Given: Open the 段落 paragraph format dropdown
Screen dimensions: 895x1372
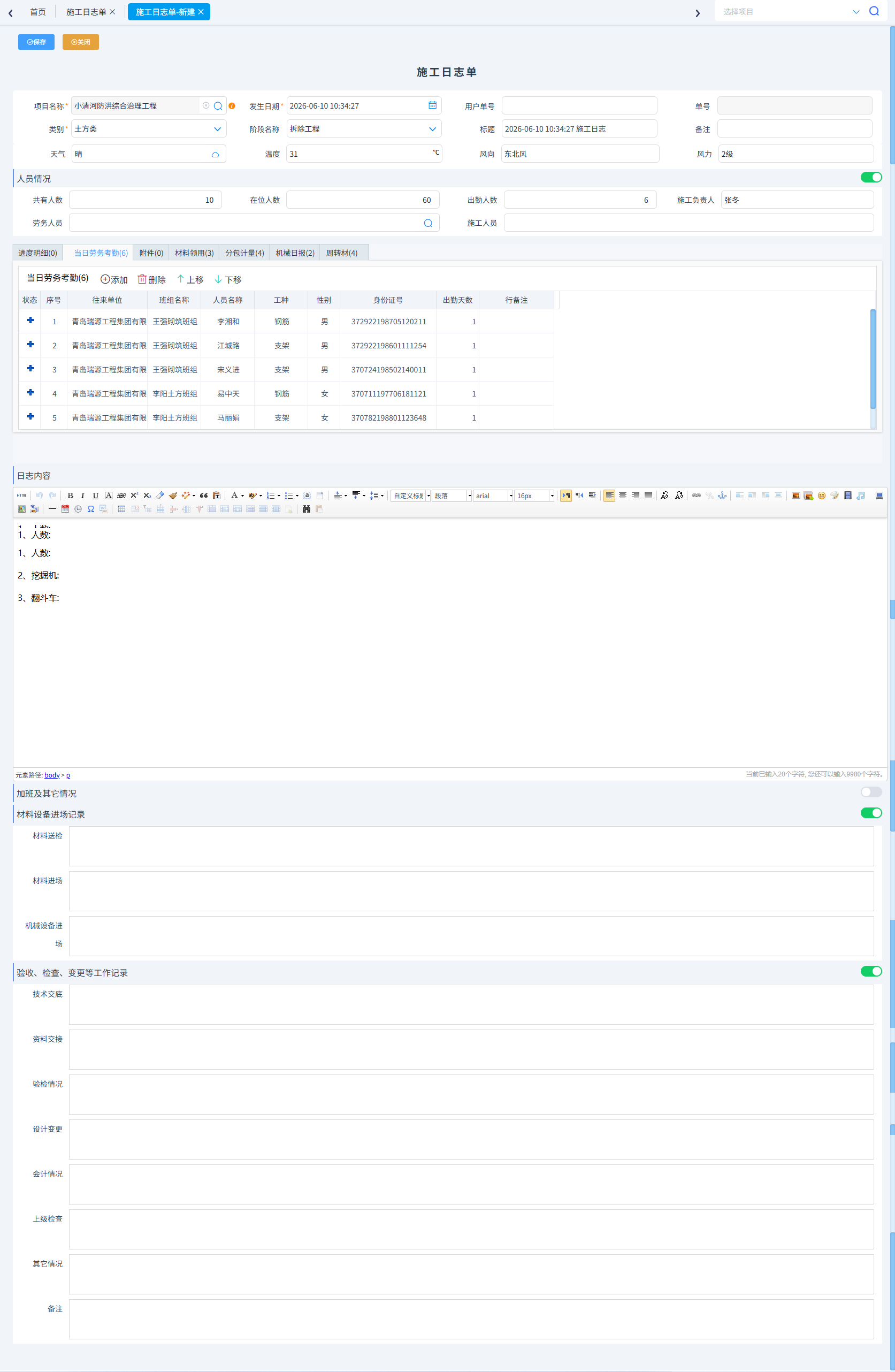Looking at the screenshot, I should pyautogui.click(x=453, y=496).
